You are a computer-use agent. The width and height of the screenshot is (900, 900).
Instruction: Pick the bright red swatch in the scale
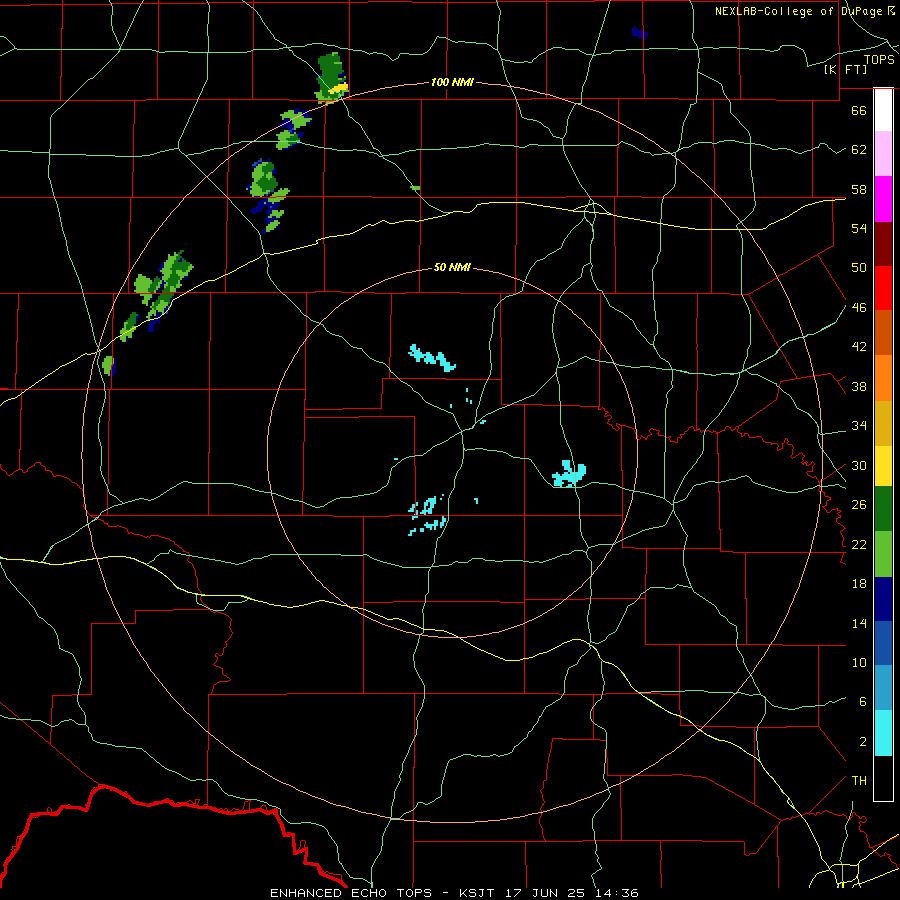pos(883,288)
